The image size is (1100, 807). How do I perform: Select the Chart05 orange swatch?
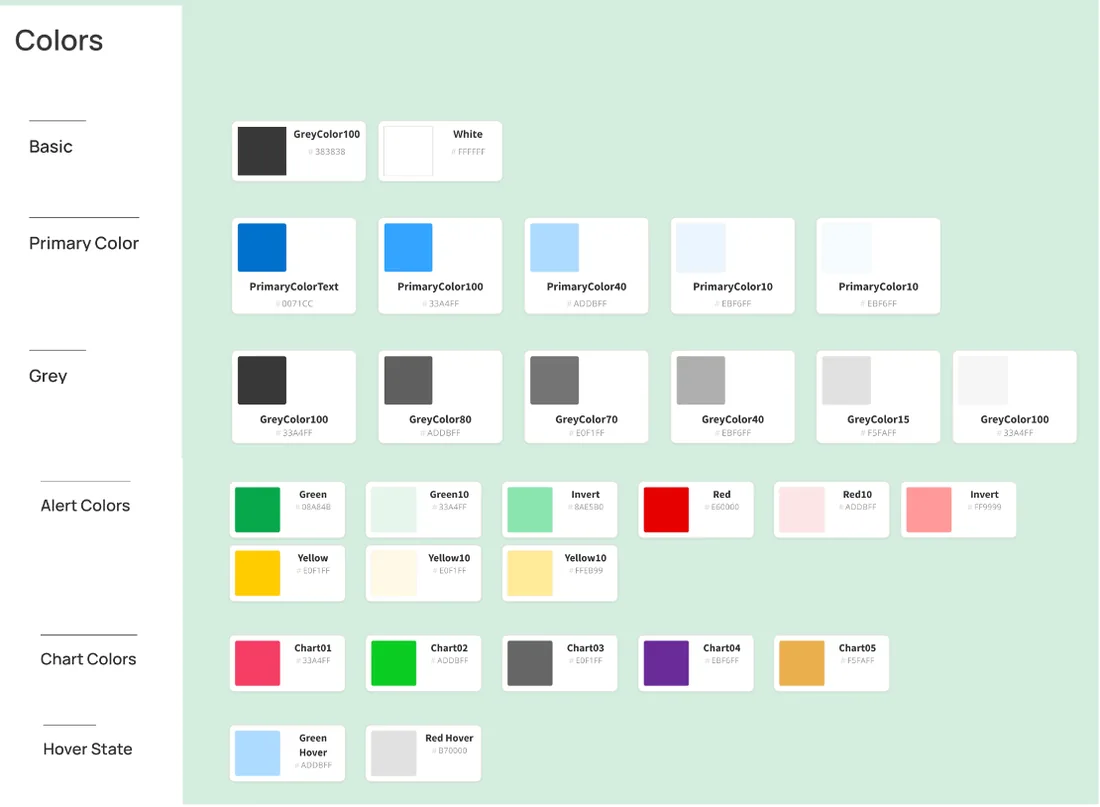802,663
